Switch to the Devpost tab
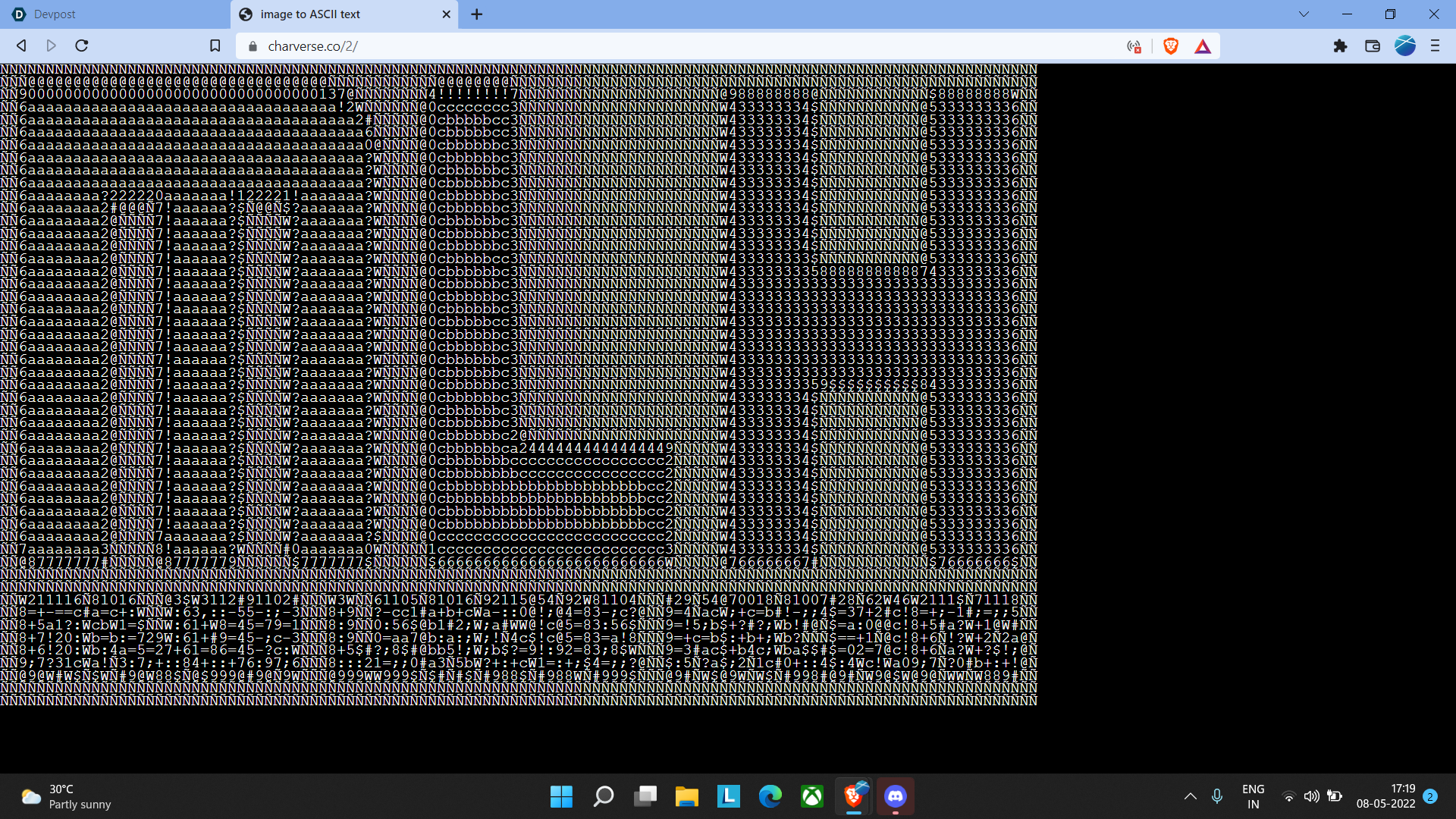The image size is (1456, 819). (x=114, y=14)
